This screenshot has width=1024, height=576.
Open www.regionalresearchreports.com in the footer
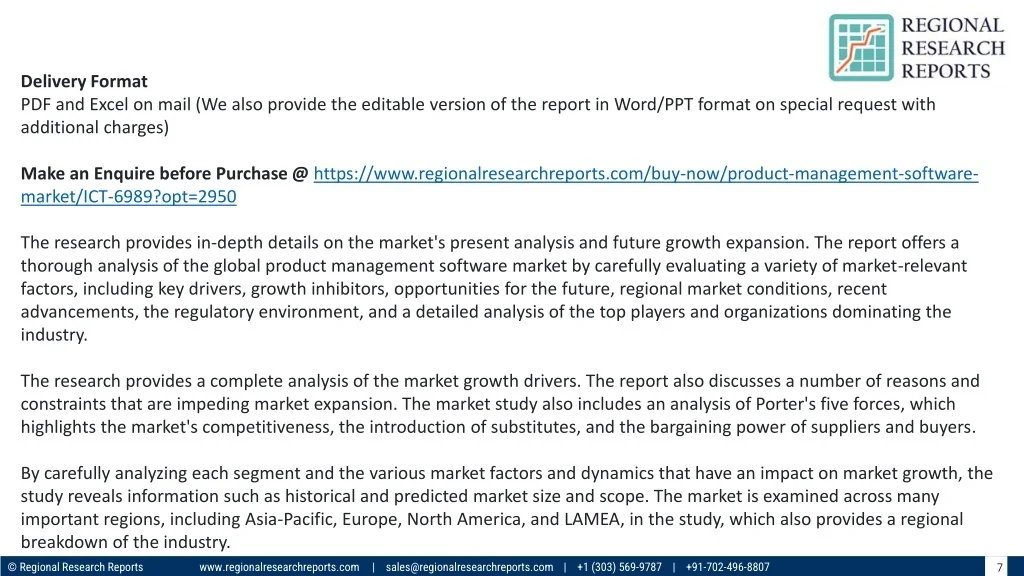279,567
